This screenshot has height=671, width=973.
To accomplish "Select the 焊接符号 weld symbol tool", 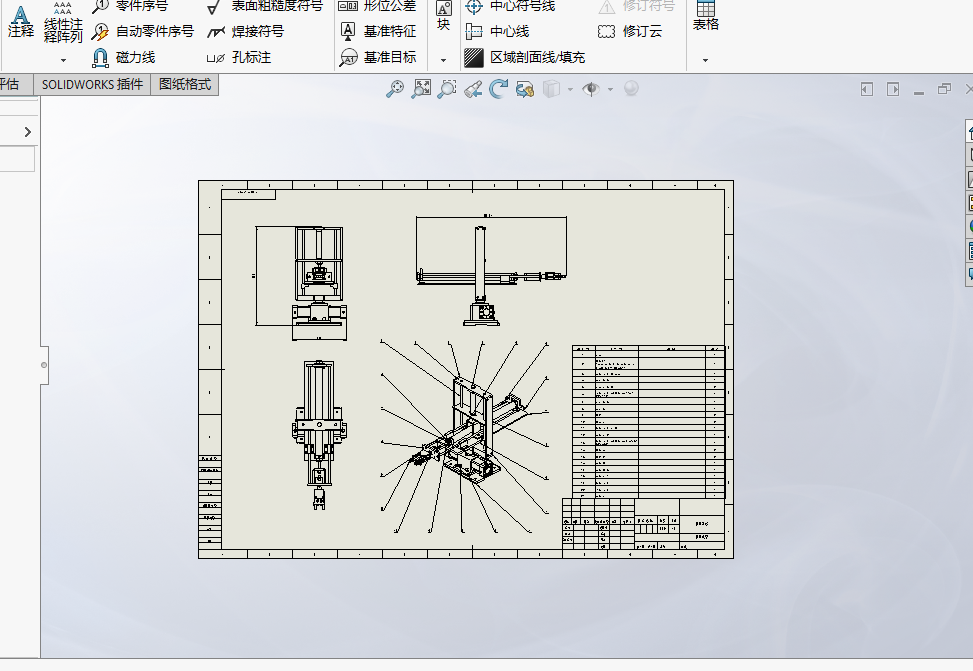I will pos(246,31).
